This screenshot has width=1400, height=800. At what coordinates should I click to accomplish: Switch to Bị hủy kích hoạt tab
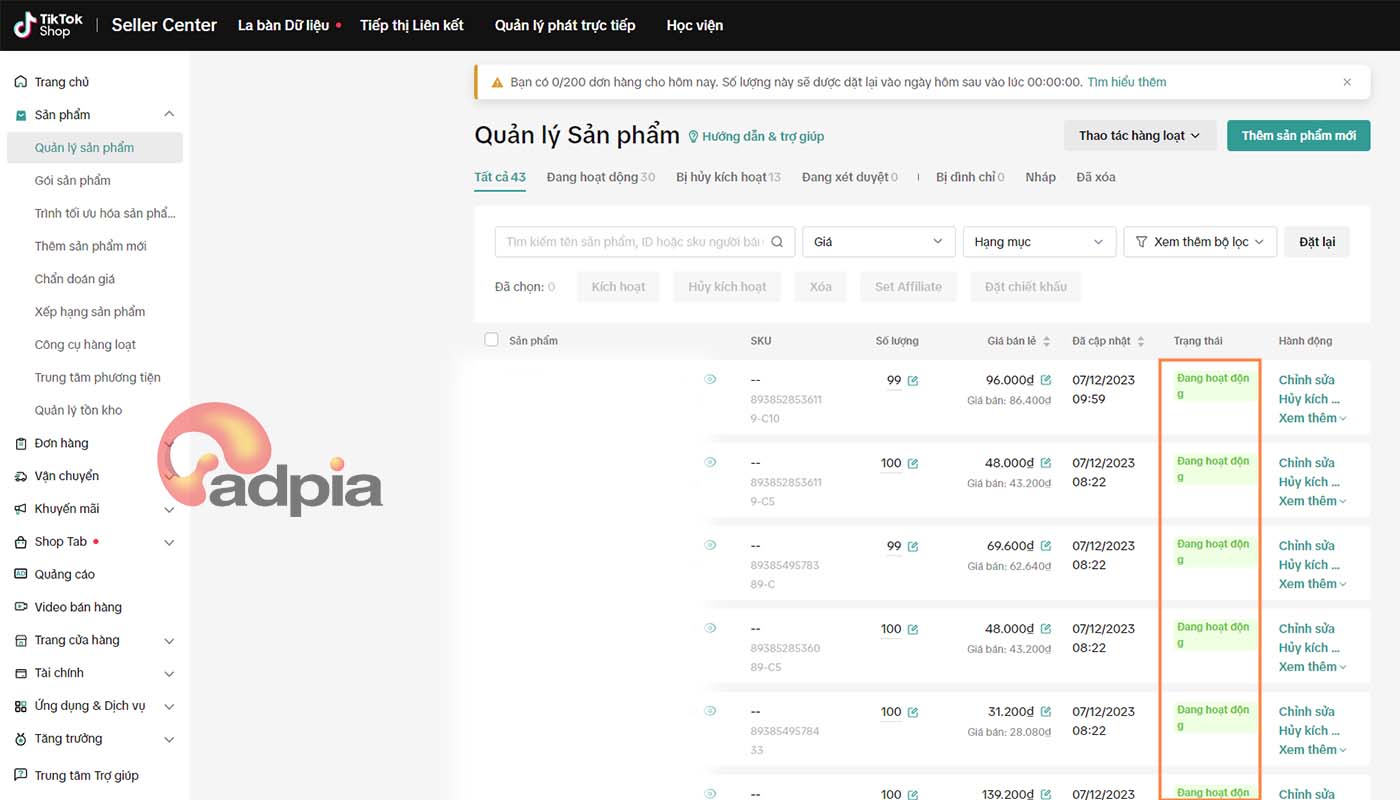coord(728,177)
